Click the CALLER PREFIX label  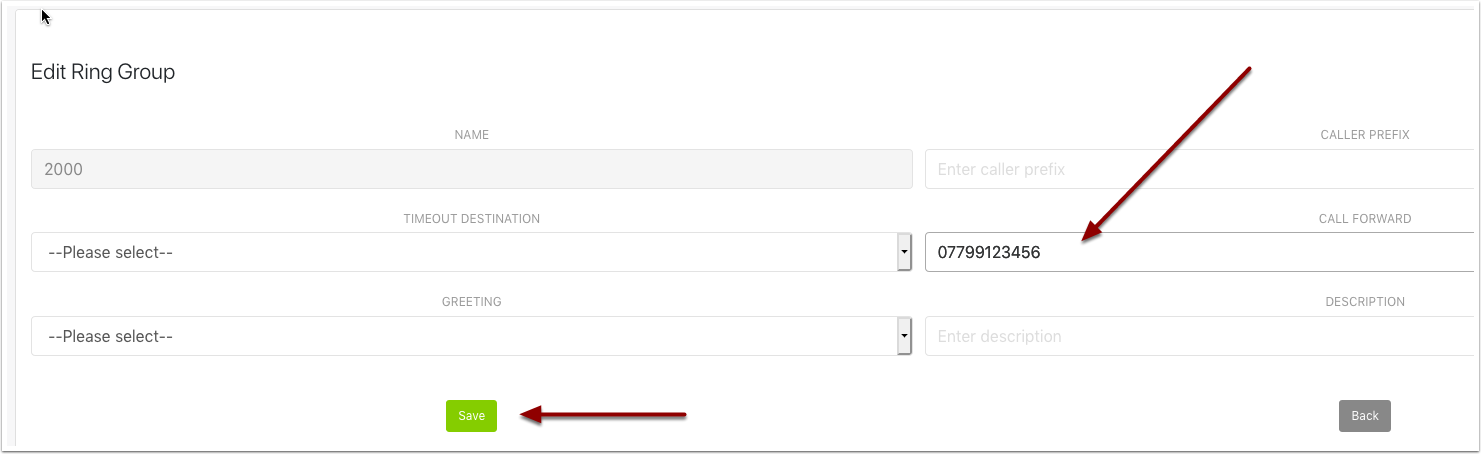(x=1364, y=135)
